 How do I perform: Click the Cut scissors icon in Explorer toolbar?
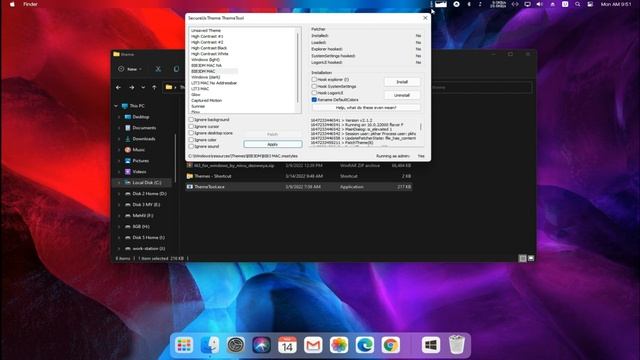pos(158,69)
